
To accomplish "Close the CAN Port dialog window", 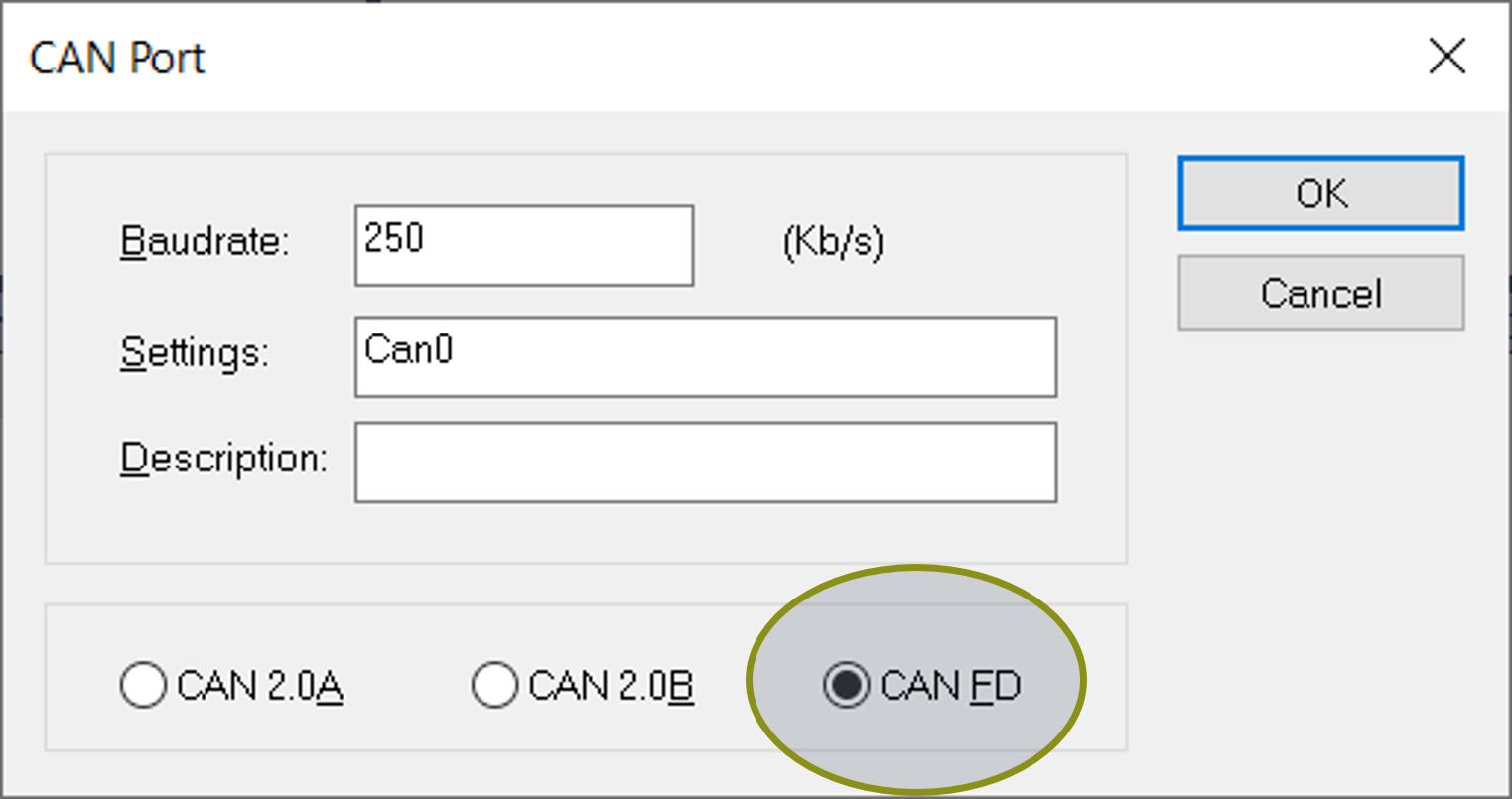I will click(x=1447, y=57).
